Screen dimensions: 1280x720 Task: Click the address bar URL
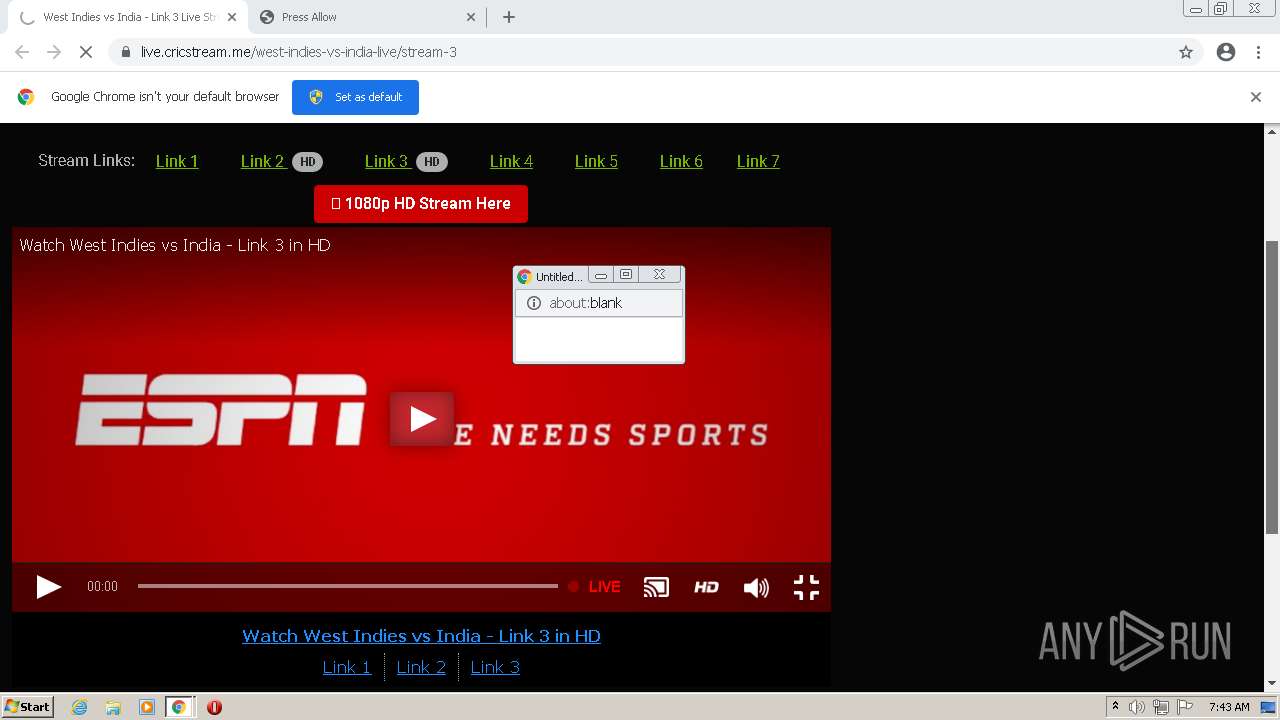[299, 52]
